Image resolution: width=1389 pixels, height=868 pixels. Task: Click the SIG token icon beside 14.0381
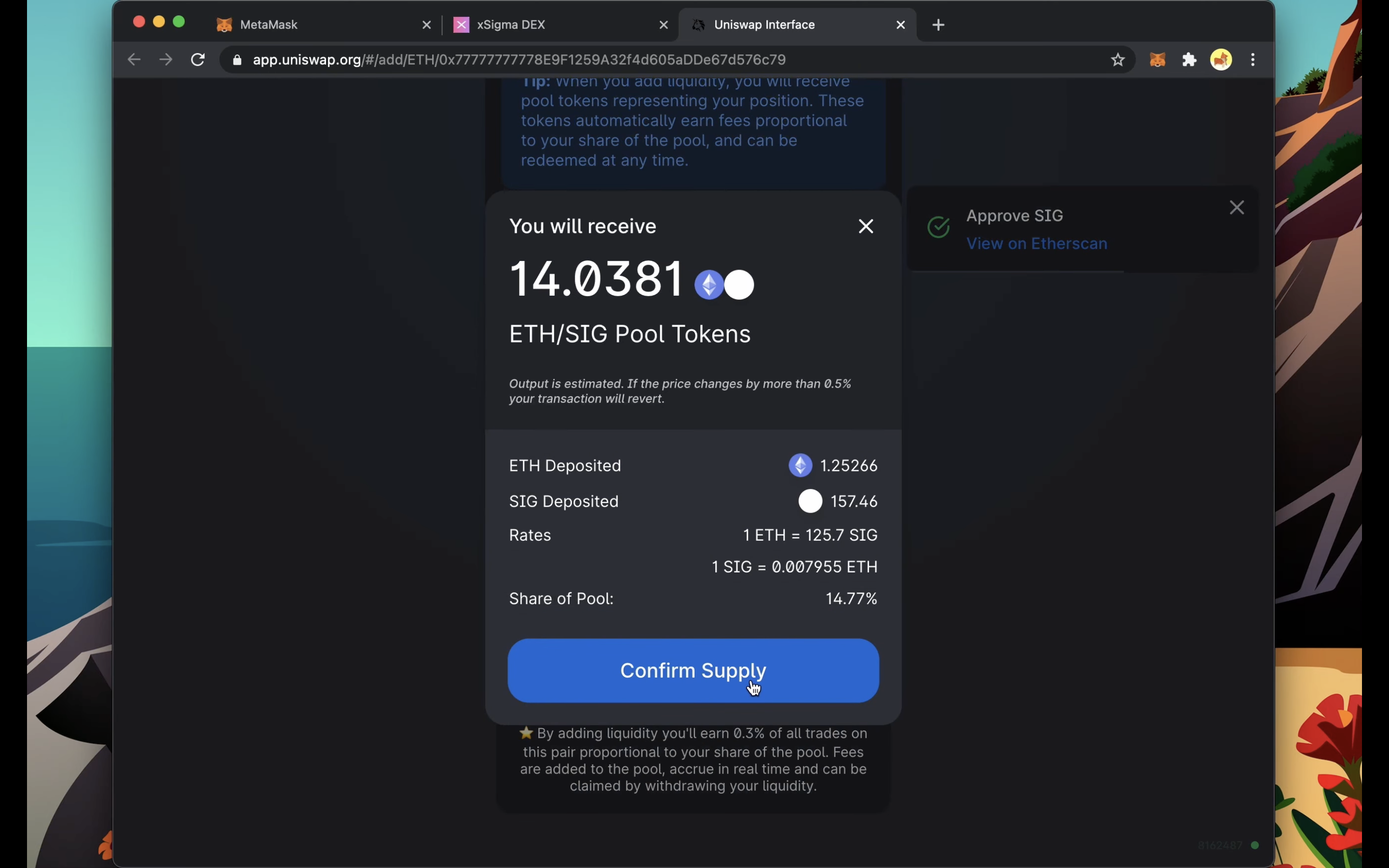pyautogui.click(x=739, y=285)
